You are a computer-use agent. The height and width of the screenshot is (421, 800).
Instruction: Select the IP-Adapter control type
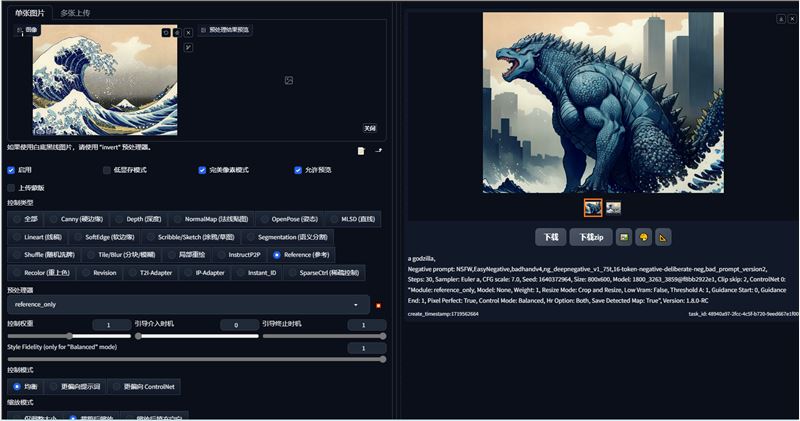pyautogui.click(x=205, y=273)
